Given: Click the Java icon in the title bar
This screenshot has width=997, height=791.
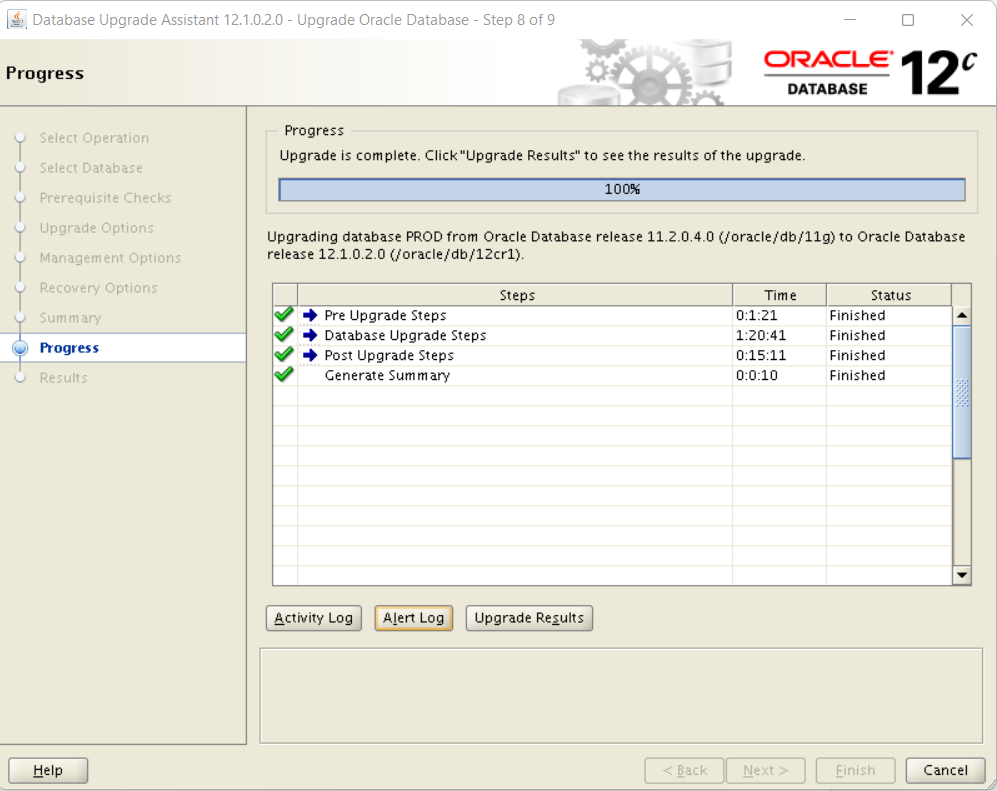Looking at the screenshot, I should tap(17, 20).
